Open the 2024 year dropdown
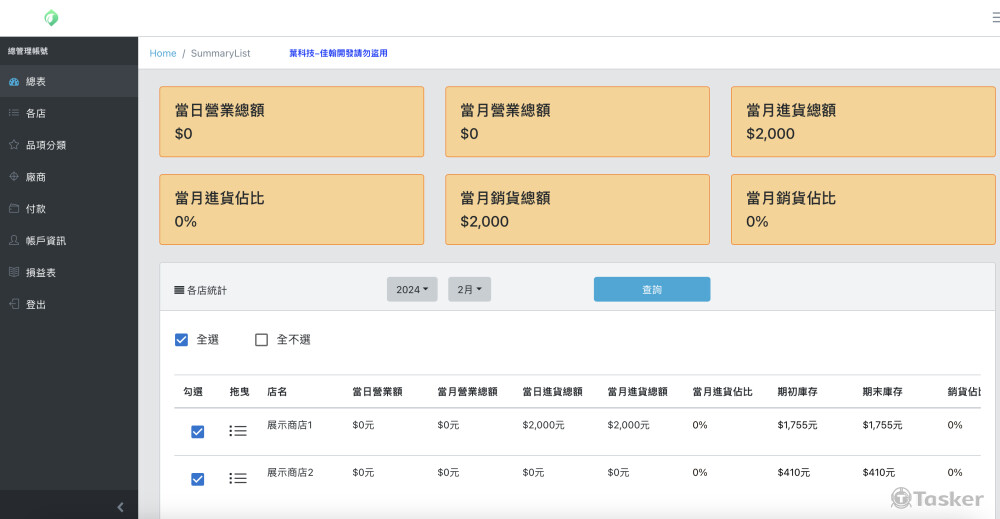Viewport: 1000px width, 519px height. (x=412, y=289)
